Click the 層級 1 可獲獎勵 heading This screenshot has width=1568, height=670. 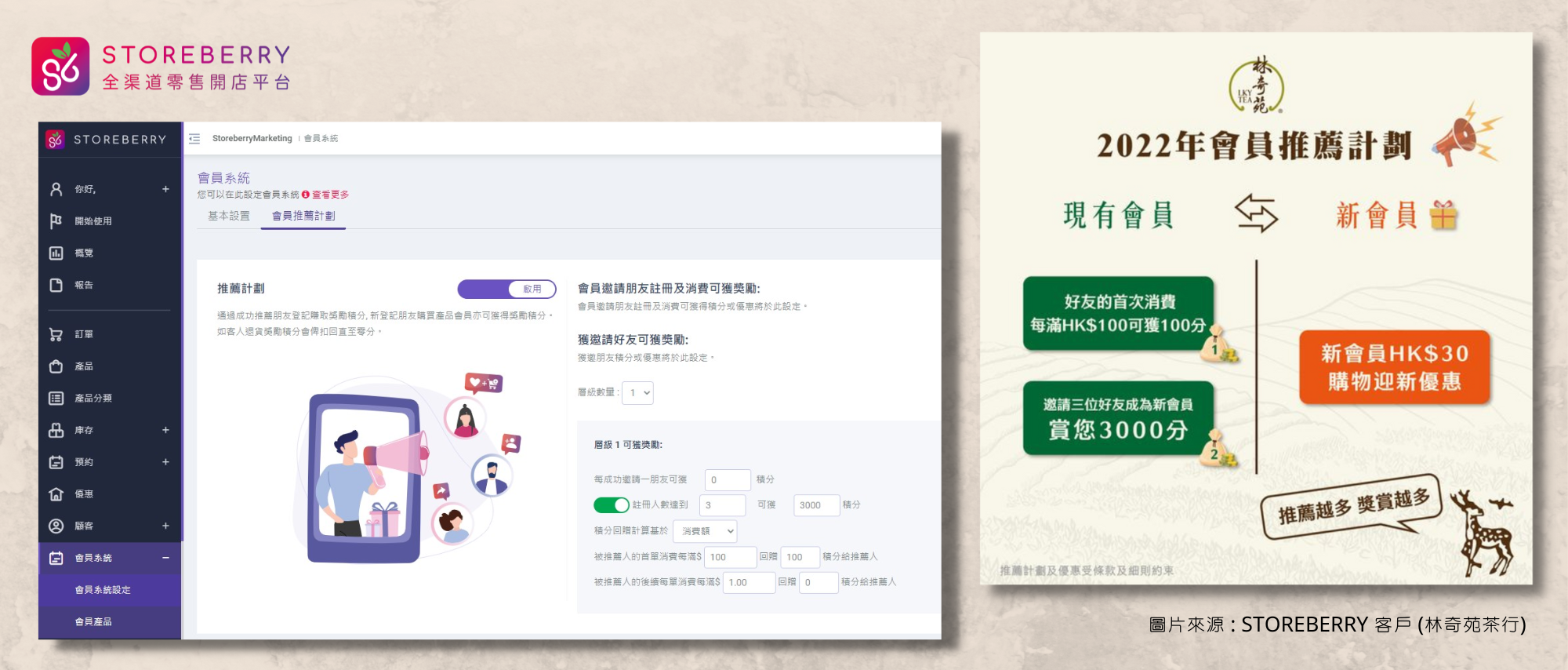[x=628, y=445]
